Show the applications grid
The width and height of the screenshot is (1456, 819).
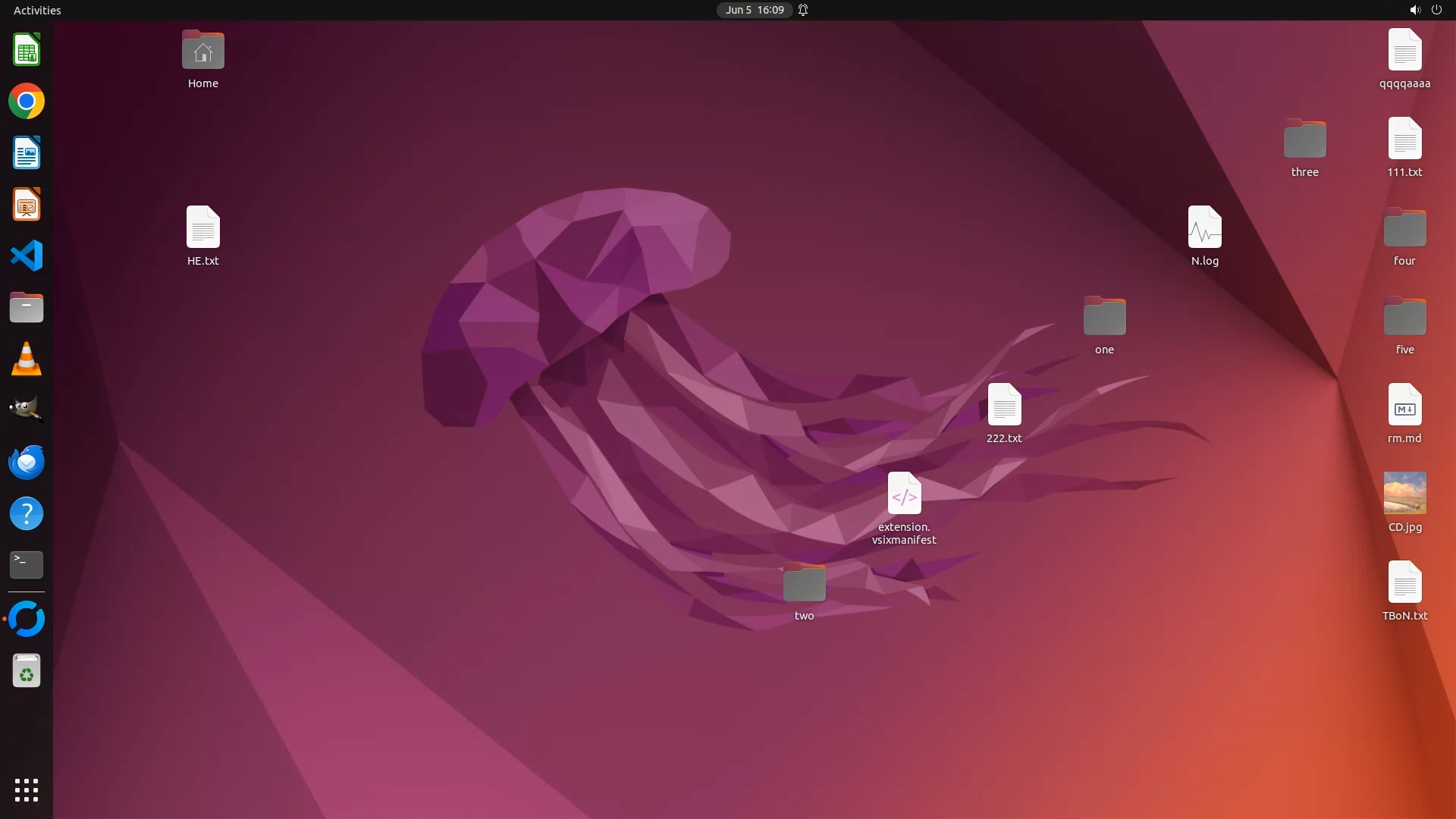27,789
